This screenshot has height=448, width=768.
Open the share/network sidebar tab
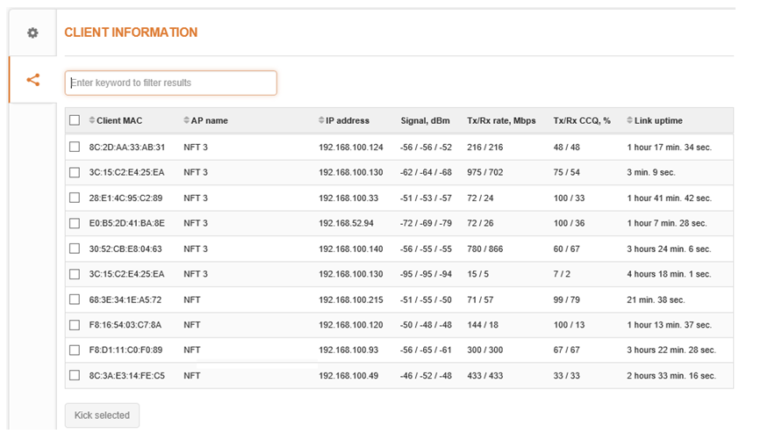point(33,80)
